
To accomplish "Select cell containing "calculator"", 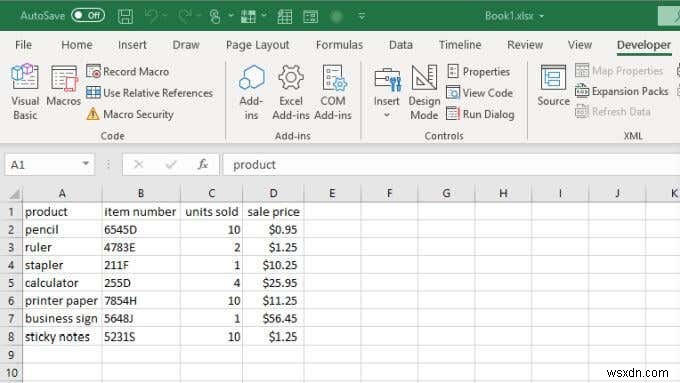I will point(62,283).
